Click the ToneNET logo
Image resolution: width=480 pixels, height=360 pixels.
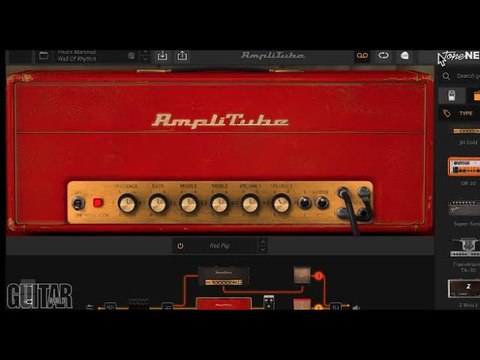point(462,56)
